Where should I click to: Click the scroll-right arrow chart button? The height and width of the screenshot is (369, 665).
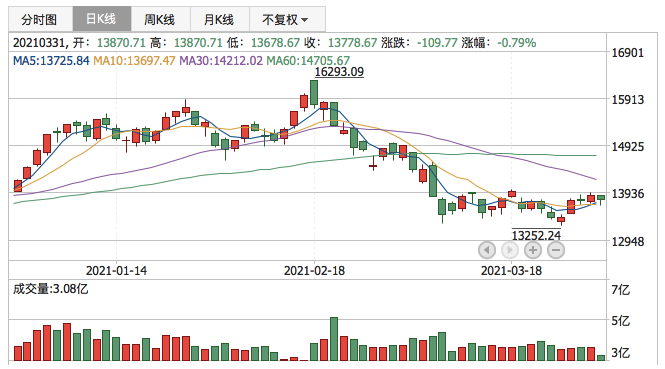[510, 250]
